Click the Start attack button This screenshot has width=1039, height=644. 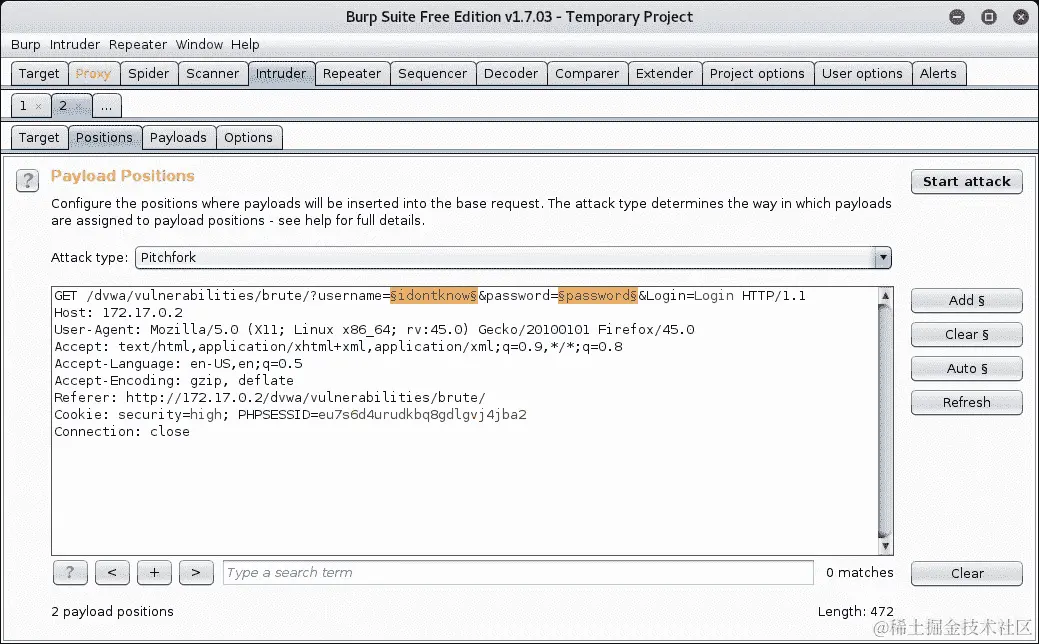[x=967, y=182]
